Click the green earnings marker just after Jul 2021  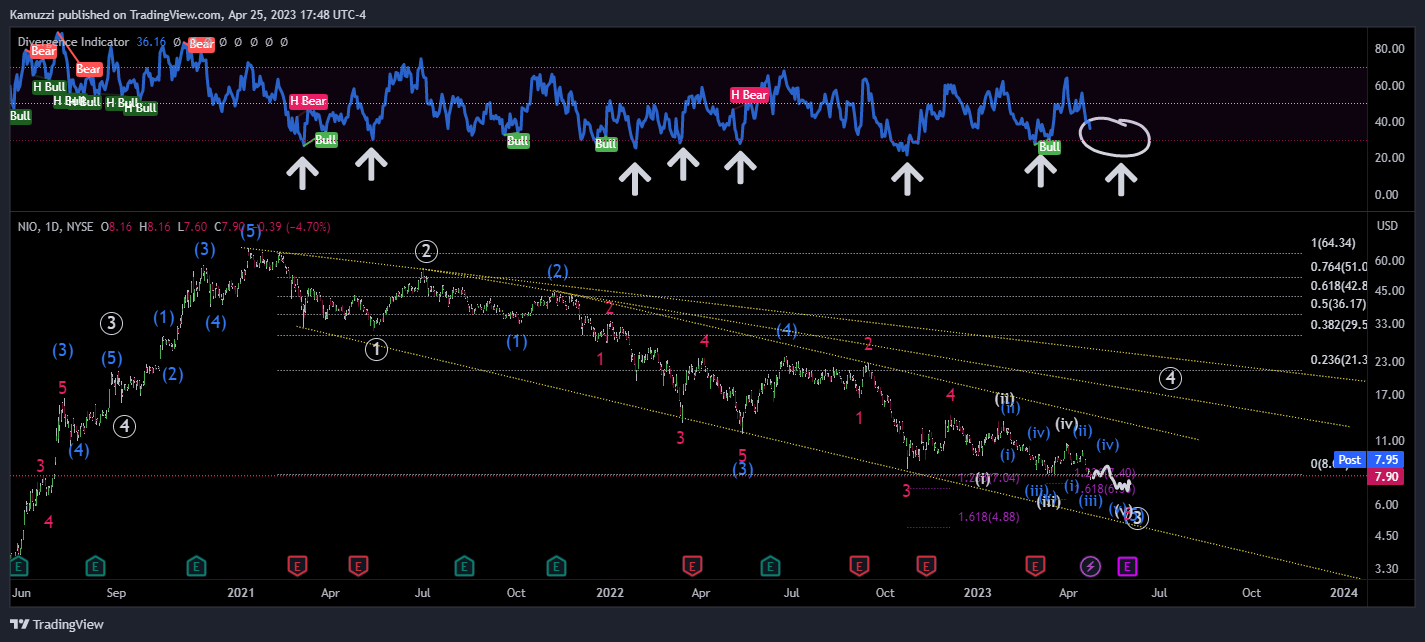pos(464,566)
